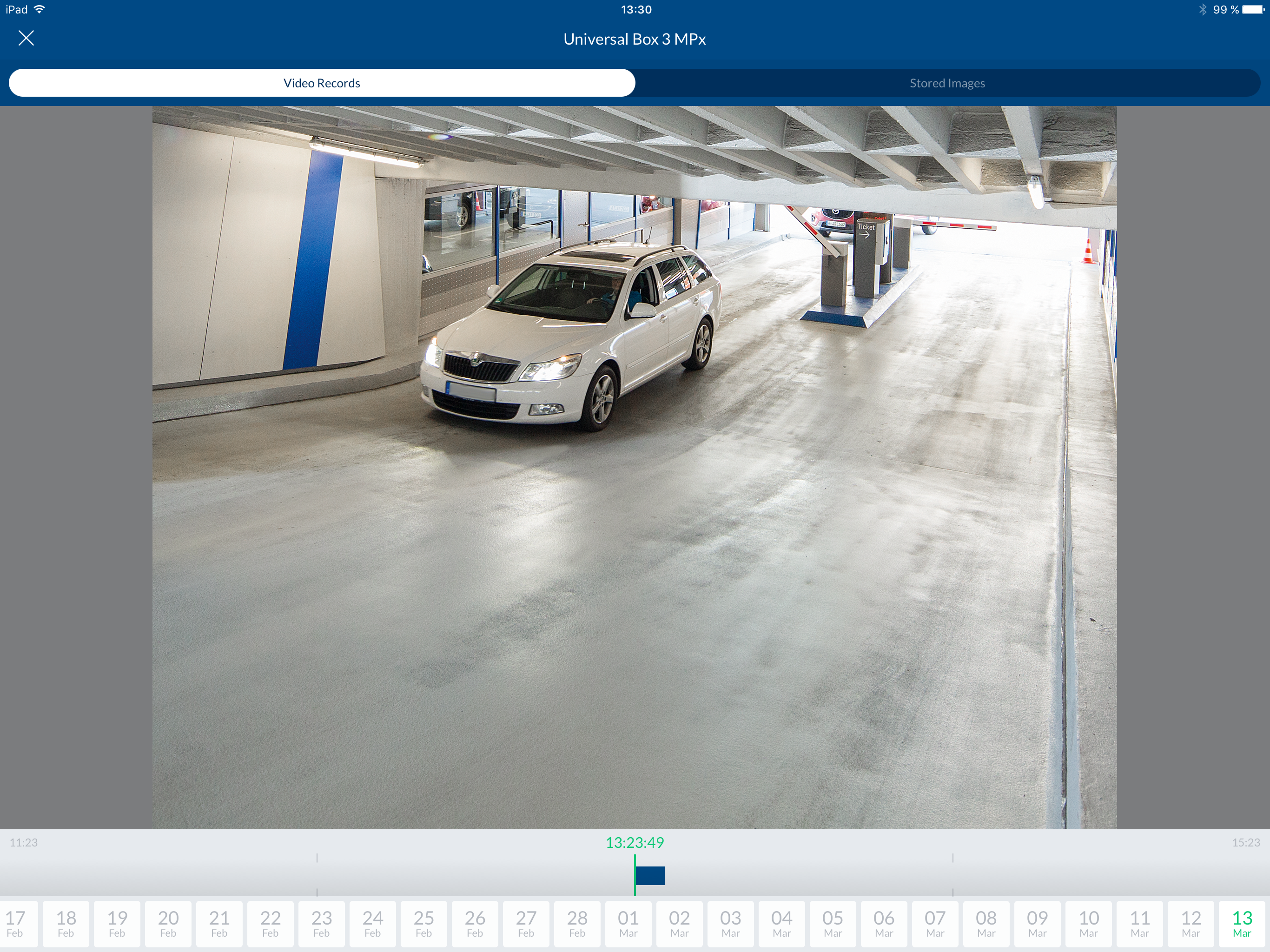Choose date 01 Mar

click(628, 923)
